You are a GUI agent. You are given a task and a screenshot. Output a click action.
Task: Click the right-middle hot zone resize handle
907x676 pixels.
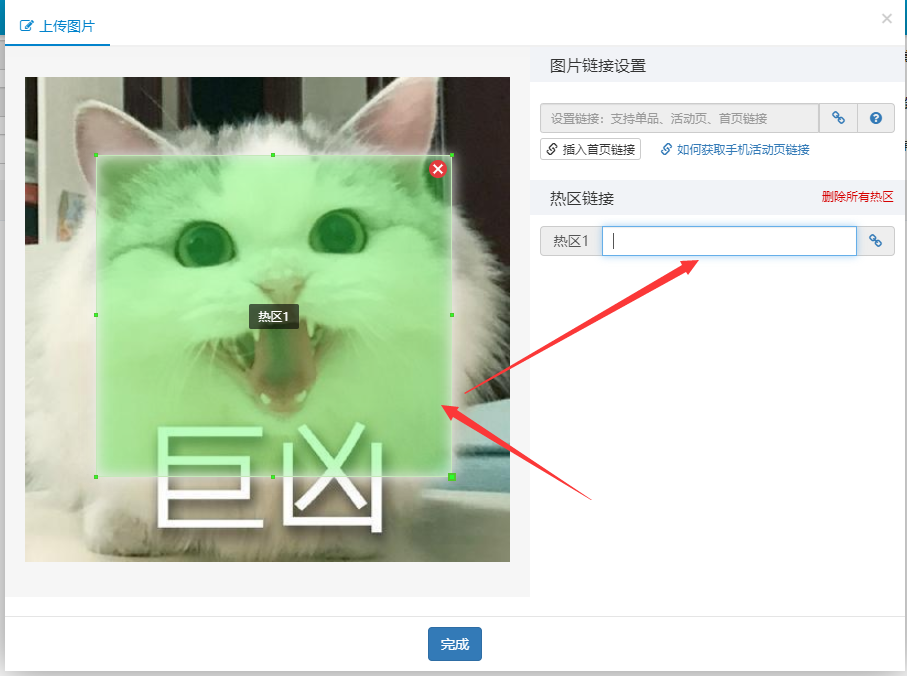452,315
